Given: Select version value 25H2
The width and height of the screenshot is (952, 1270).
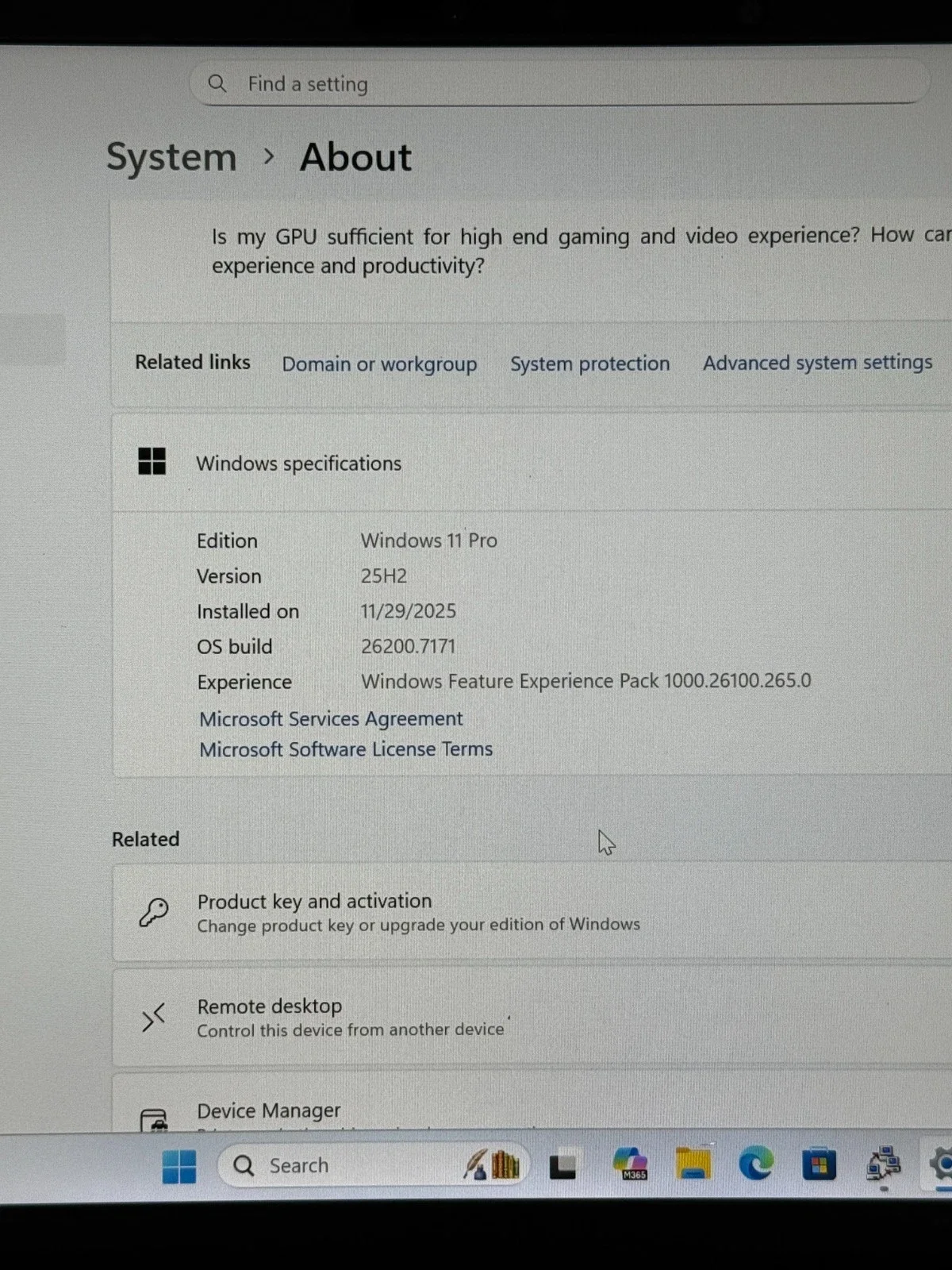Looking at the screenshot, I should 384,576.
